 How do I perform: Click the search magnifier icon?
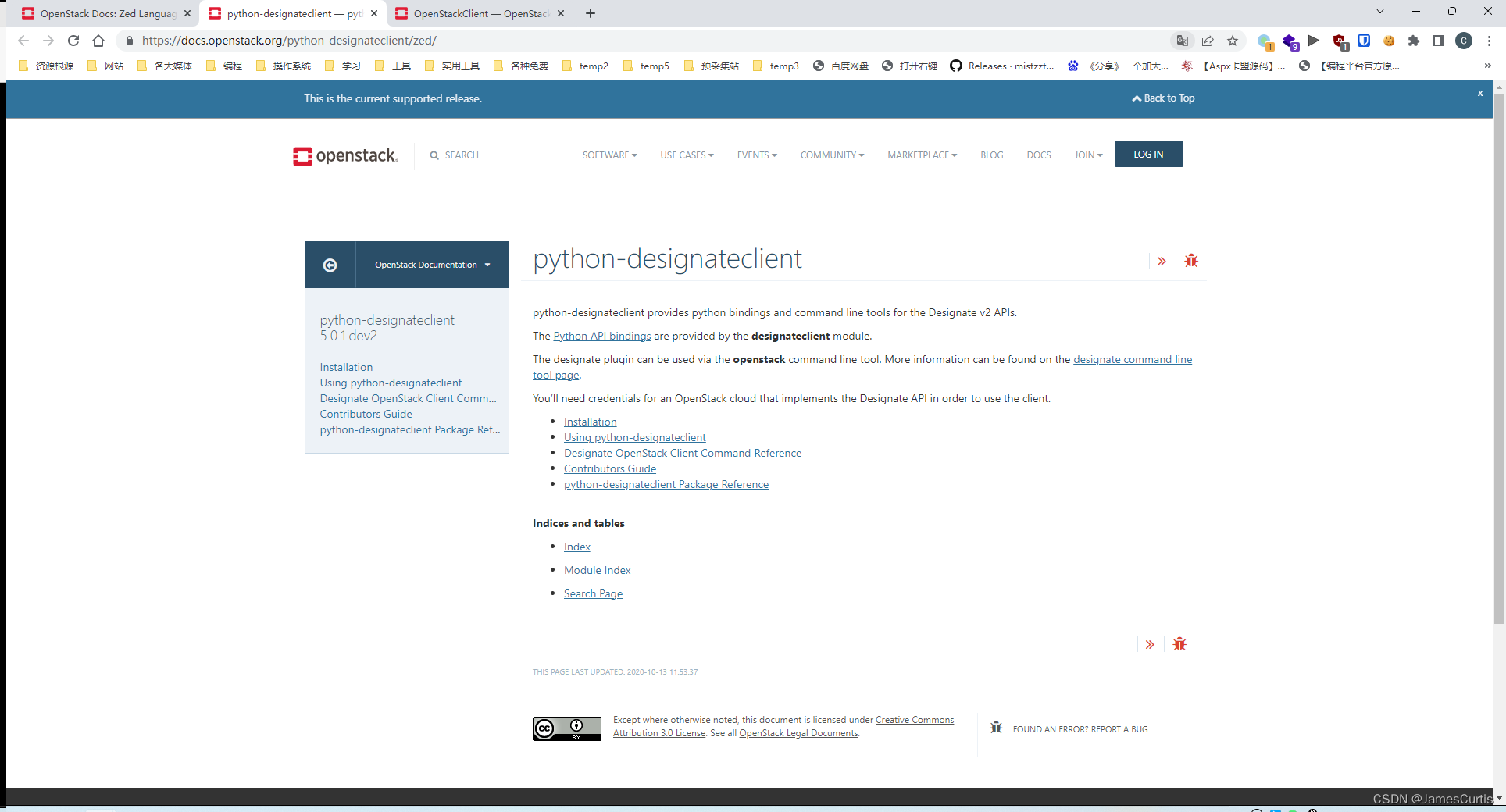coord(434,155)
